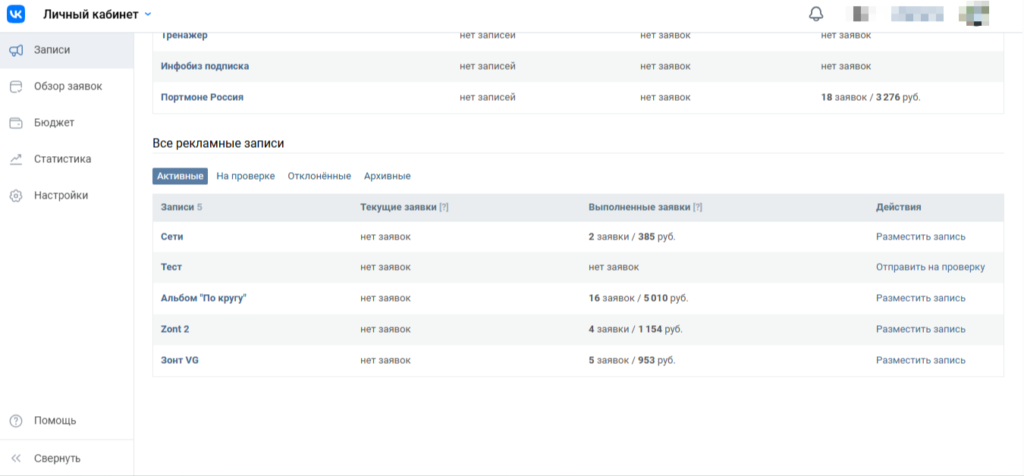Viewport: 1024px width, 476px height.
Task: Click the Статистика chart icon
Action: tap(16, 159)
